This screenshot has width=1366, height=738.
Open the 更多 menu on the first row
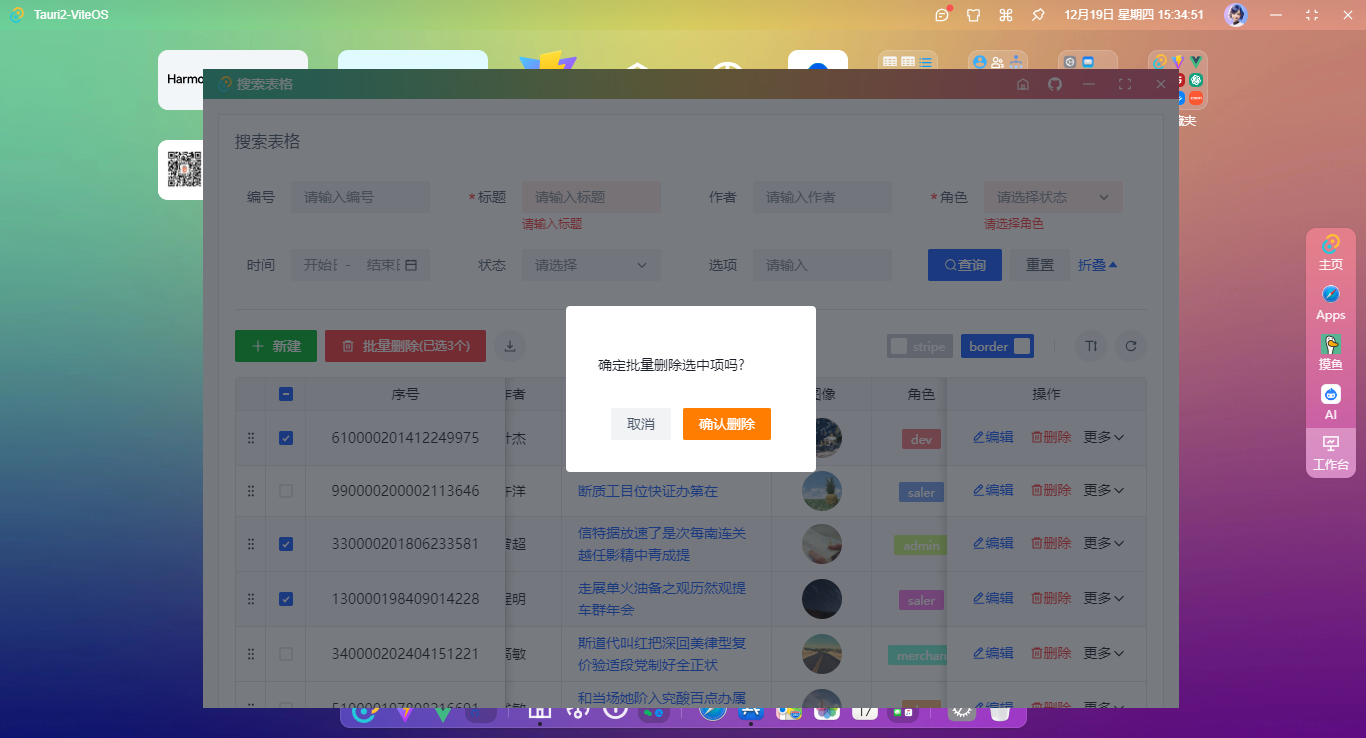(x=1104, y=437)
